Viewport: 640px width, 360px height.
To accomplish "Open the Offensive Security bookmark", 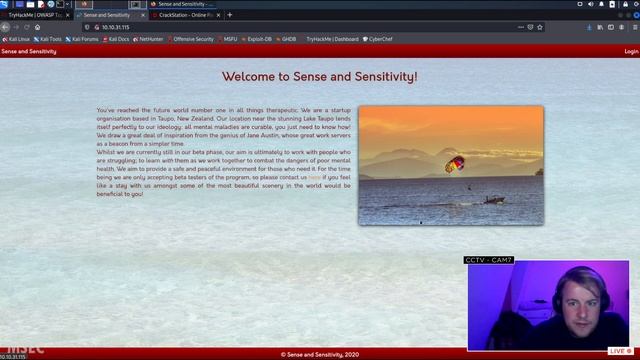I will click(191, 39).
